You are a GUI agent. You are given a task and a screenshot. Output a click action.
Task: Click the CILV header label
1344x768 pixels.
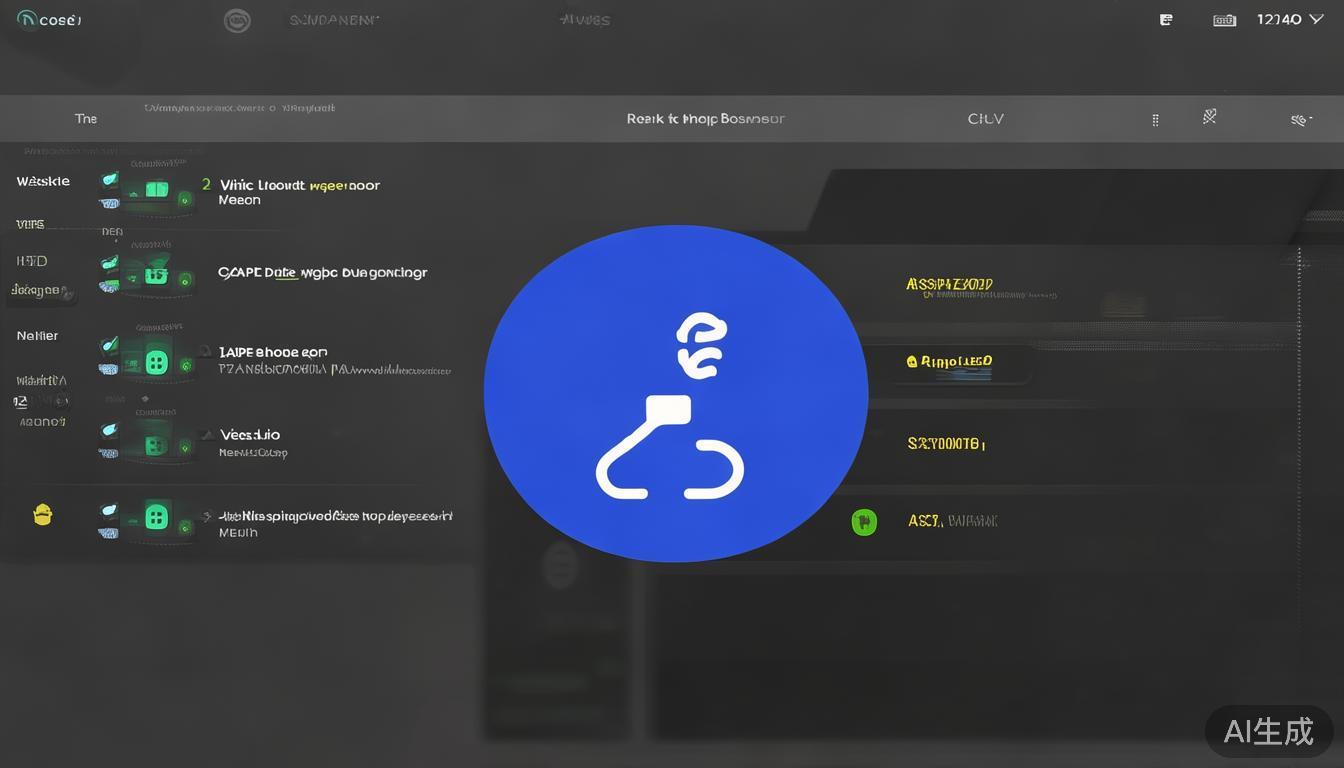point(985,119)
